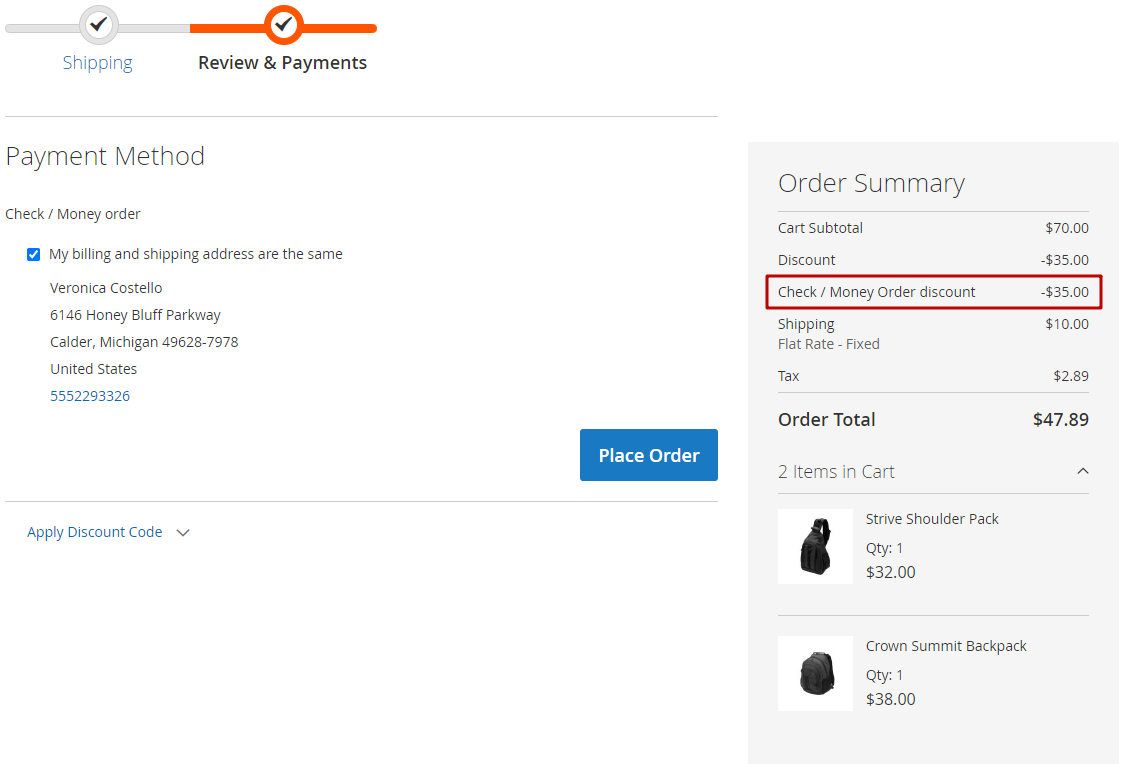Click the Flat Rate - Fixed shipping text
Screen dimensions: 1126x770
click(829, 344)
